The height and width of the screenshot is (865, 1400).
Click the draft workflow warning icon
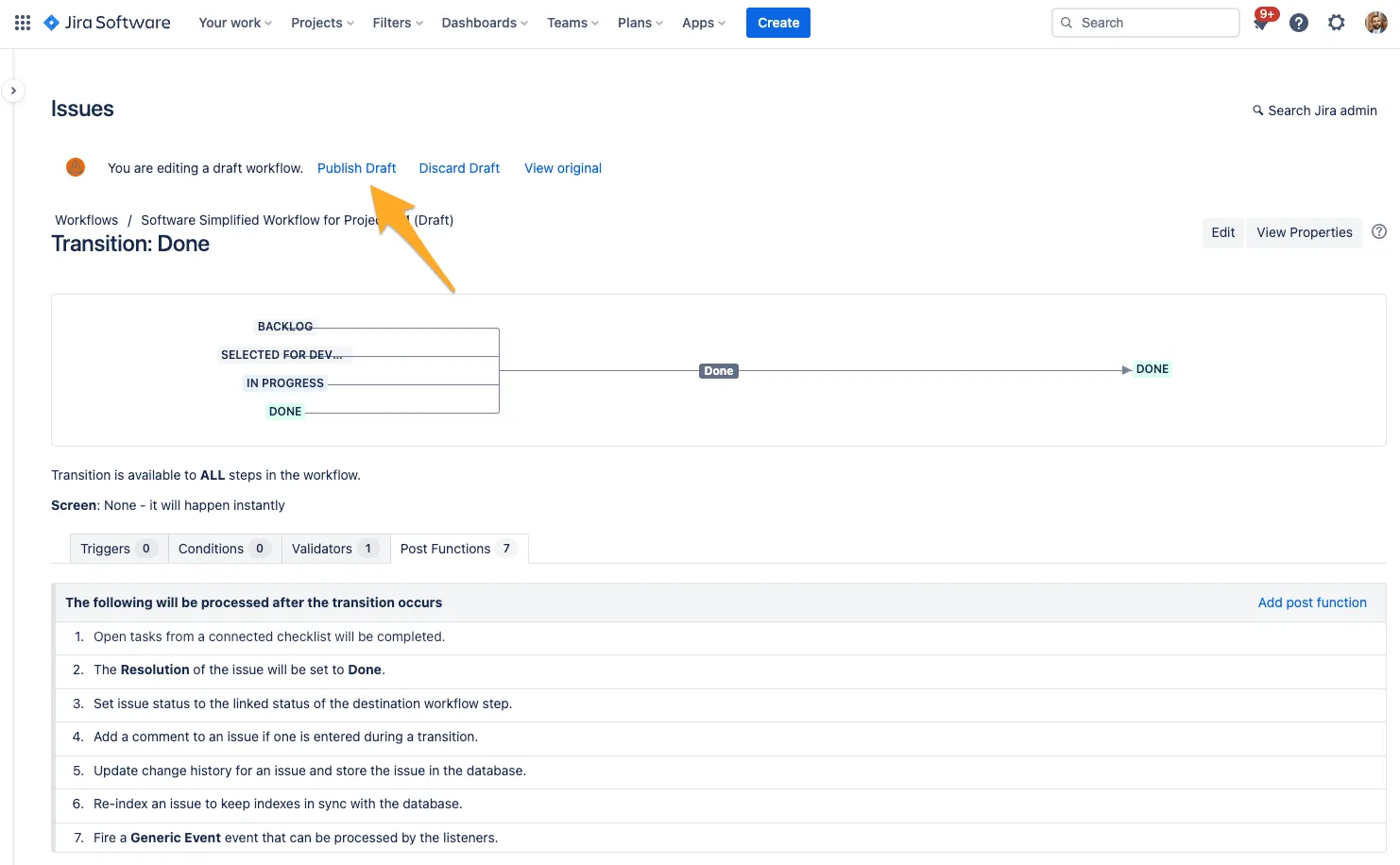coord(76,167)
